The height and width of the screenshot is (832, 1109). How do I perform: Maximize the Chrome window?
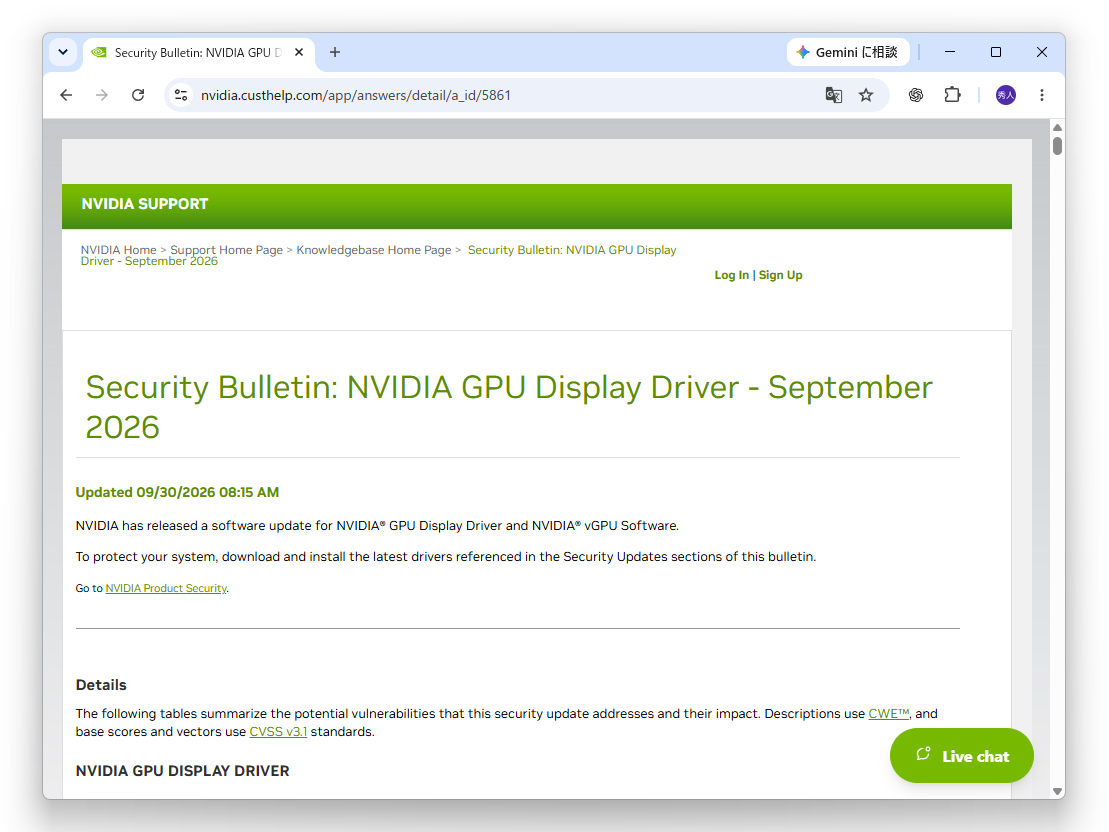[x=996, y=52]
